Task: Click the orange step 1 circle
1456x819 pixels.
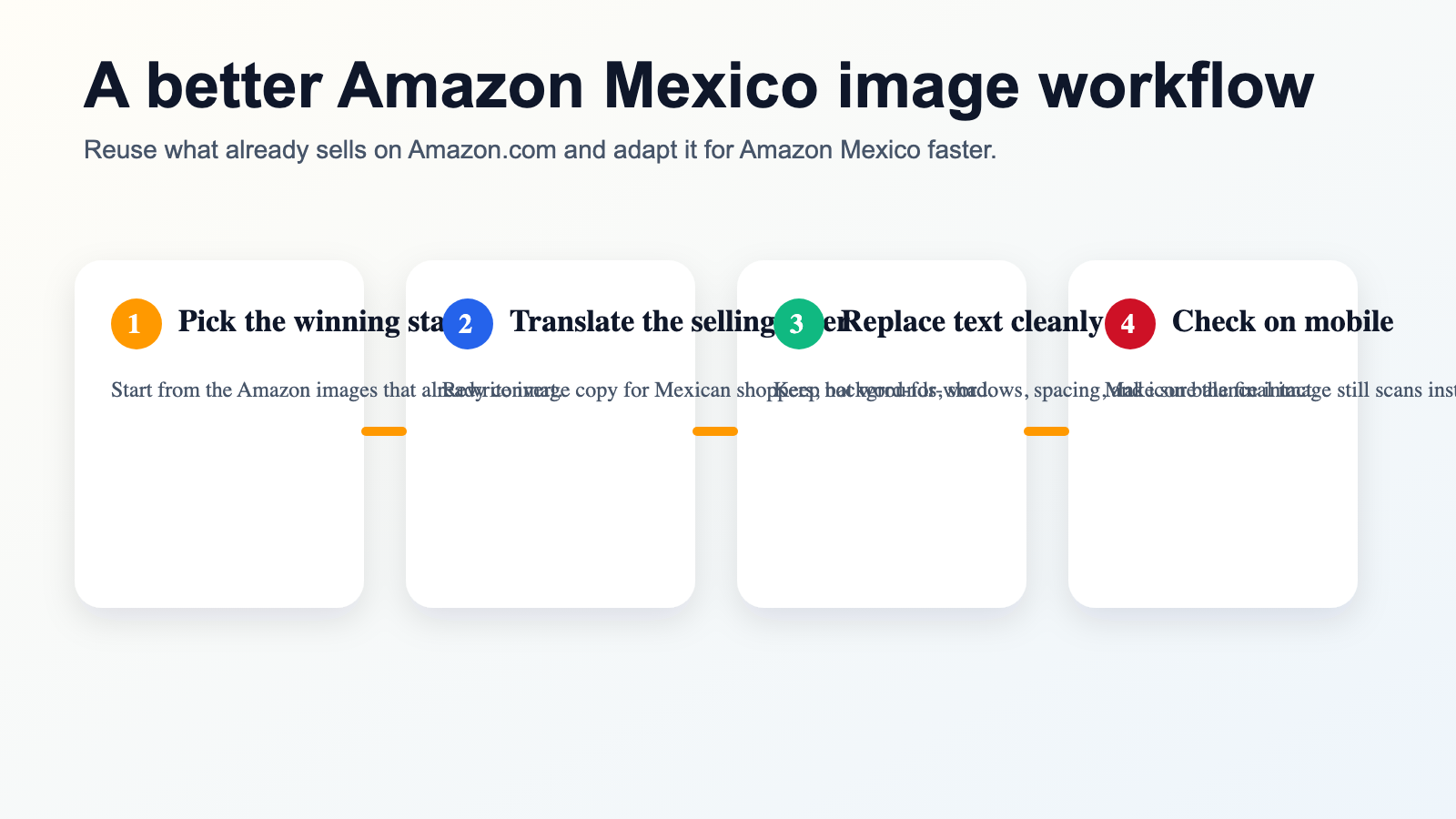Action: pyautogui.click(x=136, y=323)
